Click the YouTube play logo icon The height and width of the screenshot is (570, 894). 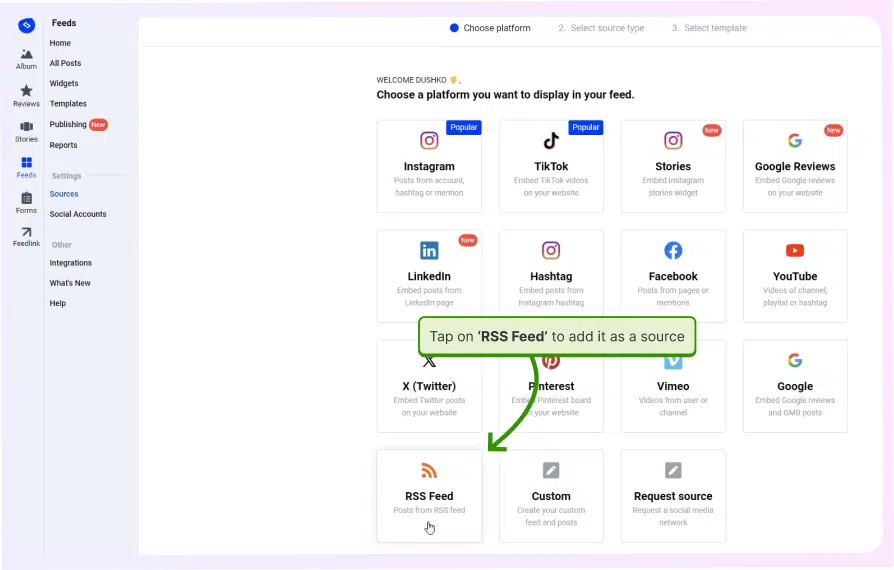click(795, 250)
